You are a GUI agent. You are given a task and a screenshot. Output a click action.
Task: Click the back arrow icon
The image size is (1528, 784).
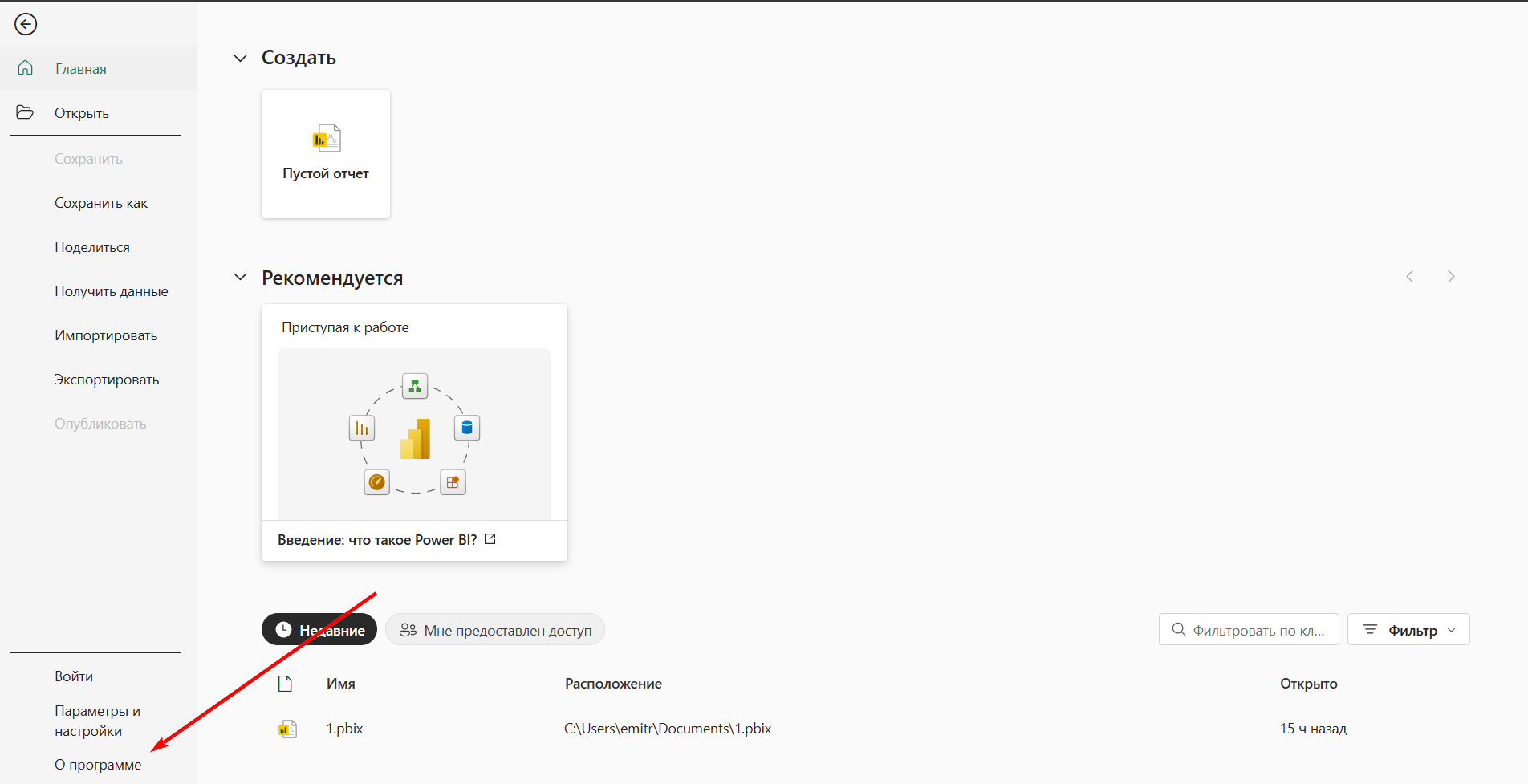point(26,25)
